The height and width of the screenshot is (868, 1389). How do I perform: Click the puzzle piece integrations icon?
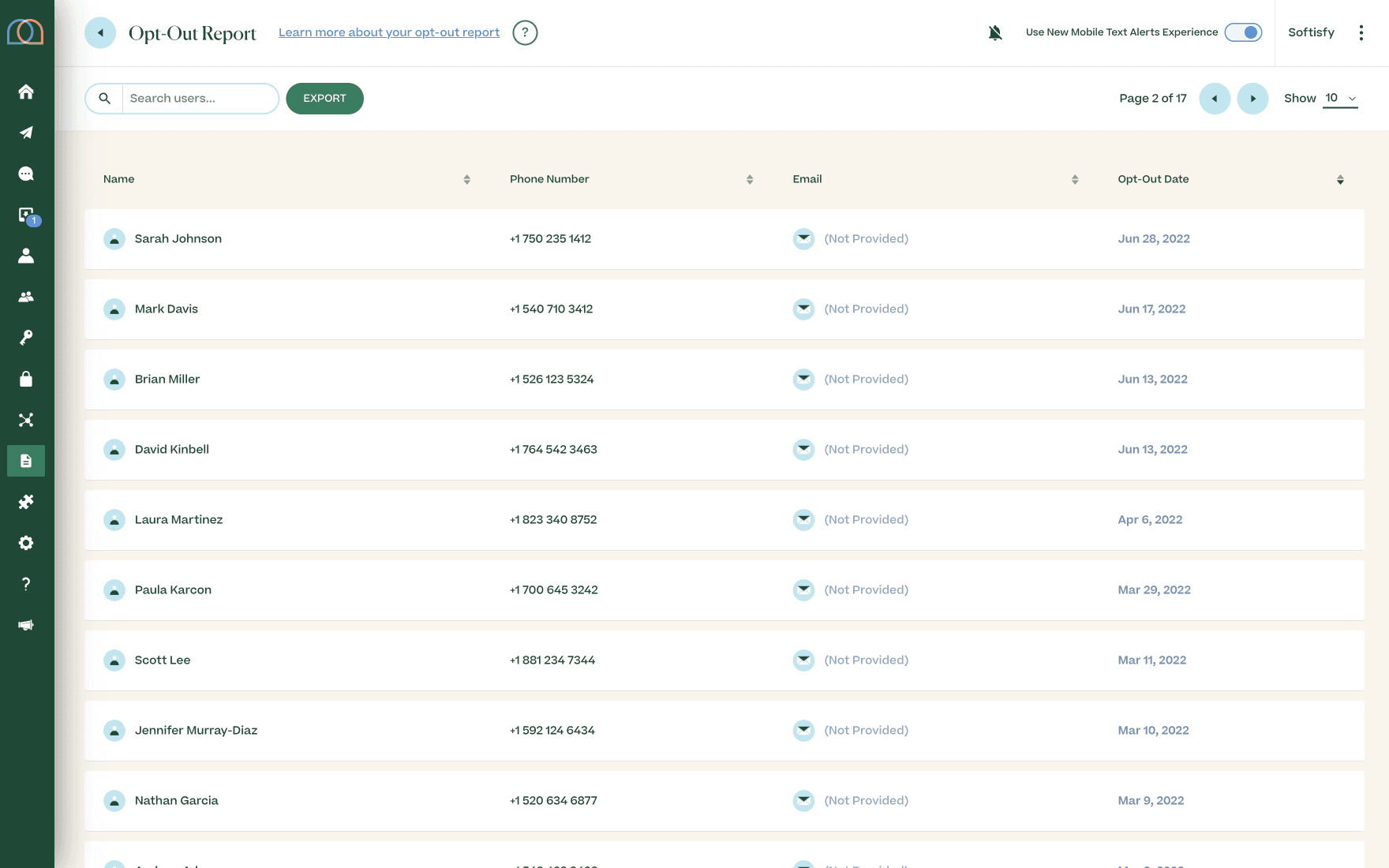tap(26, 502)
